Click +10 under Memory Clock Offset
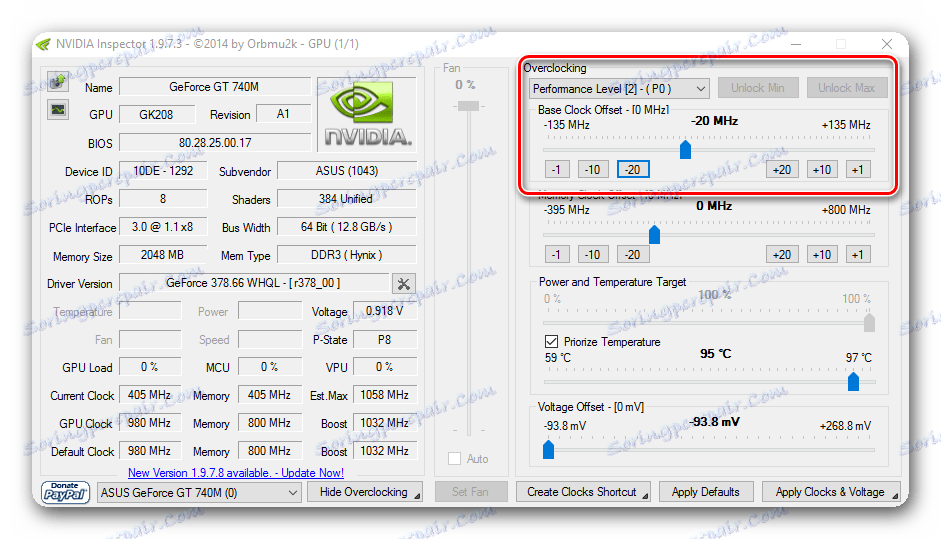 [822, 254]
